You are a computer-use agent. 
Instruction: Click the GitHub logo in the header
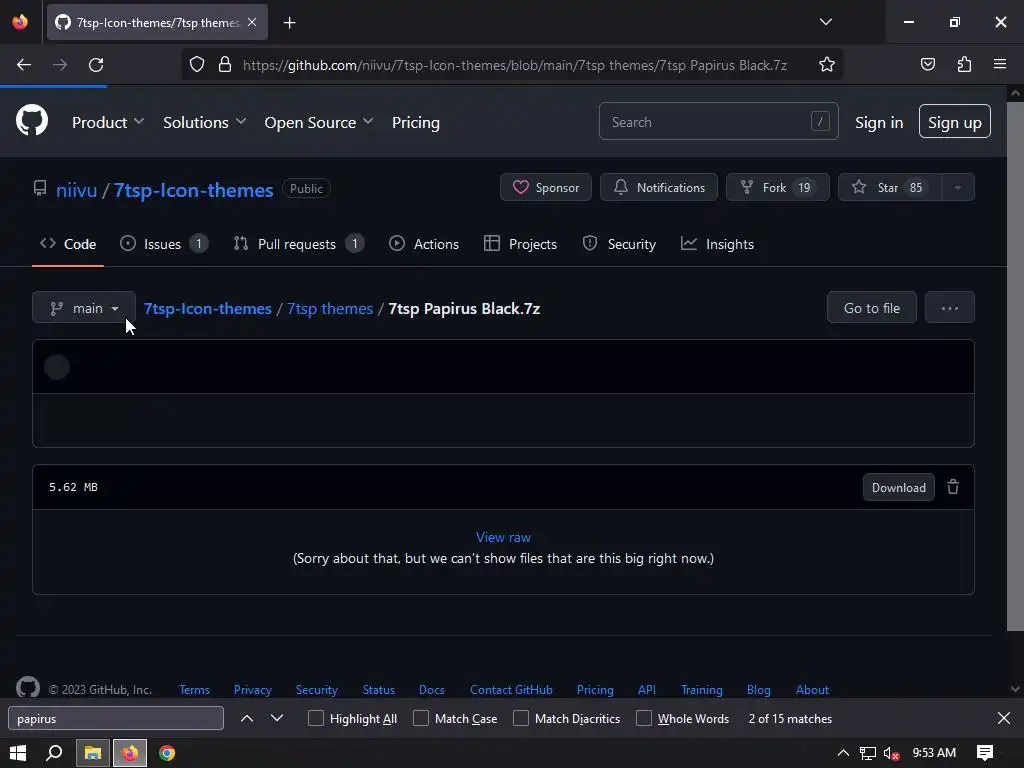(x=32, y=121)
